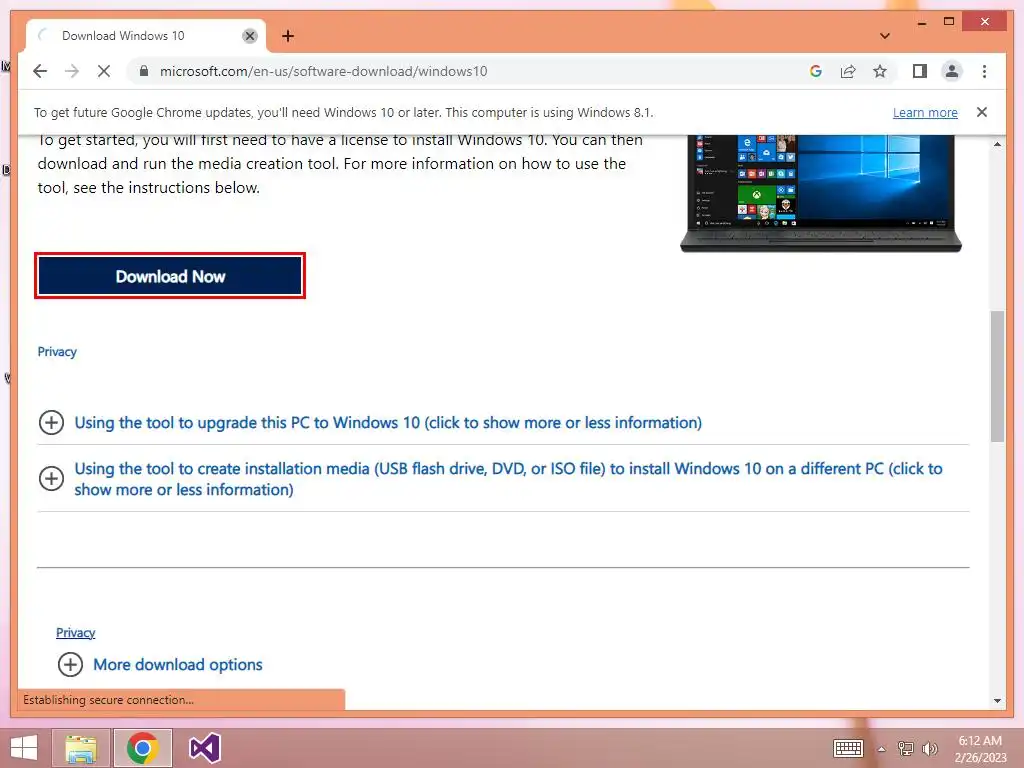Click the Windows 10 laptop image
The height and width of the screenshot is (768, 1024).
[x=821, y=193]
